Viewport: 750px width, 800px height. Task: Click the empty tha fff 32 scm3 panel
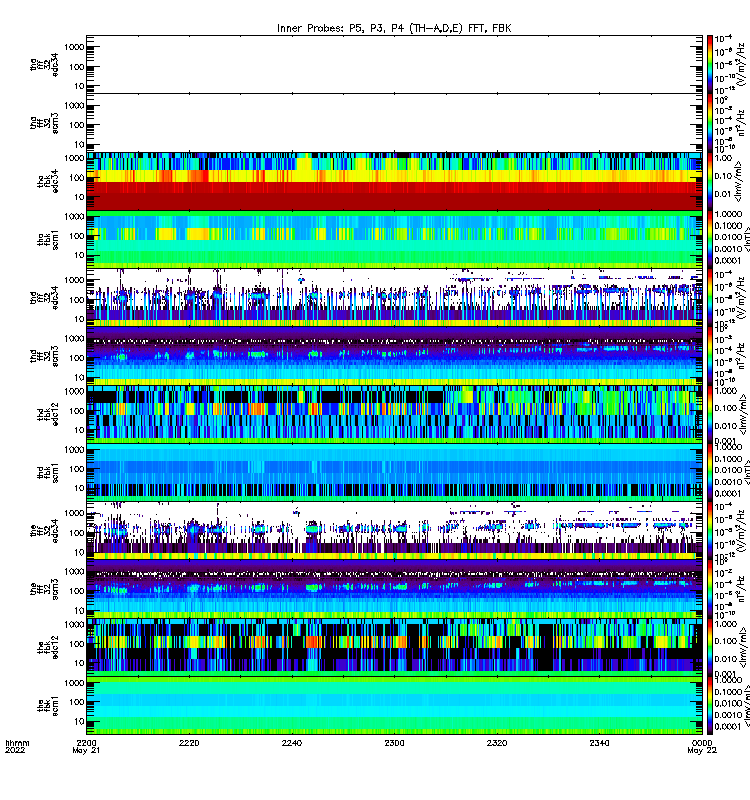click(x=394, y=122)
